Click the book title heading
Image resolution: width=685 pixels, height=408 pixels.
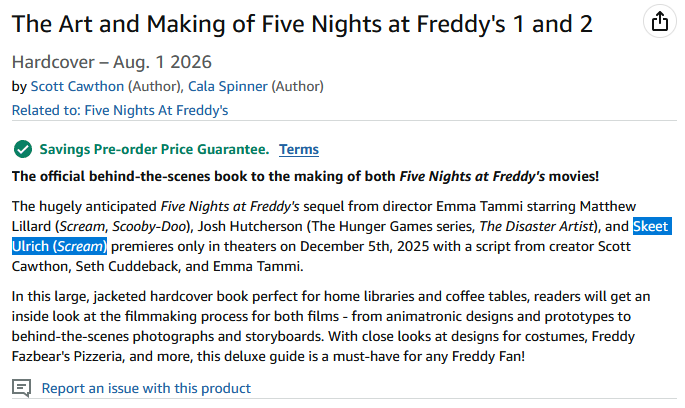coord(302,24)
